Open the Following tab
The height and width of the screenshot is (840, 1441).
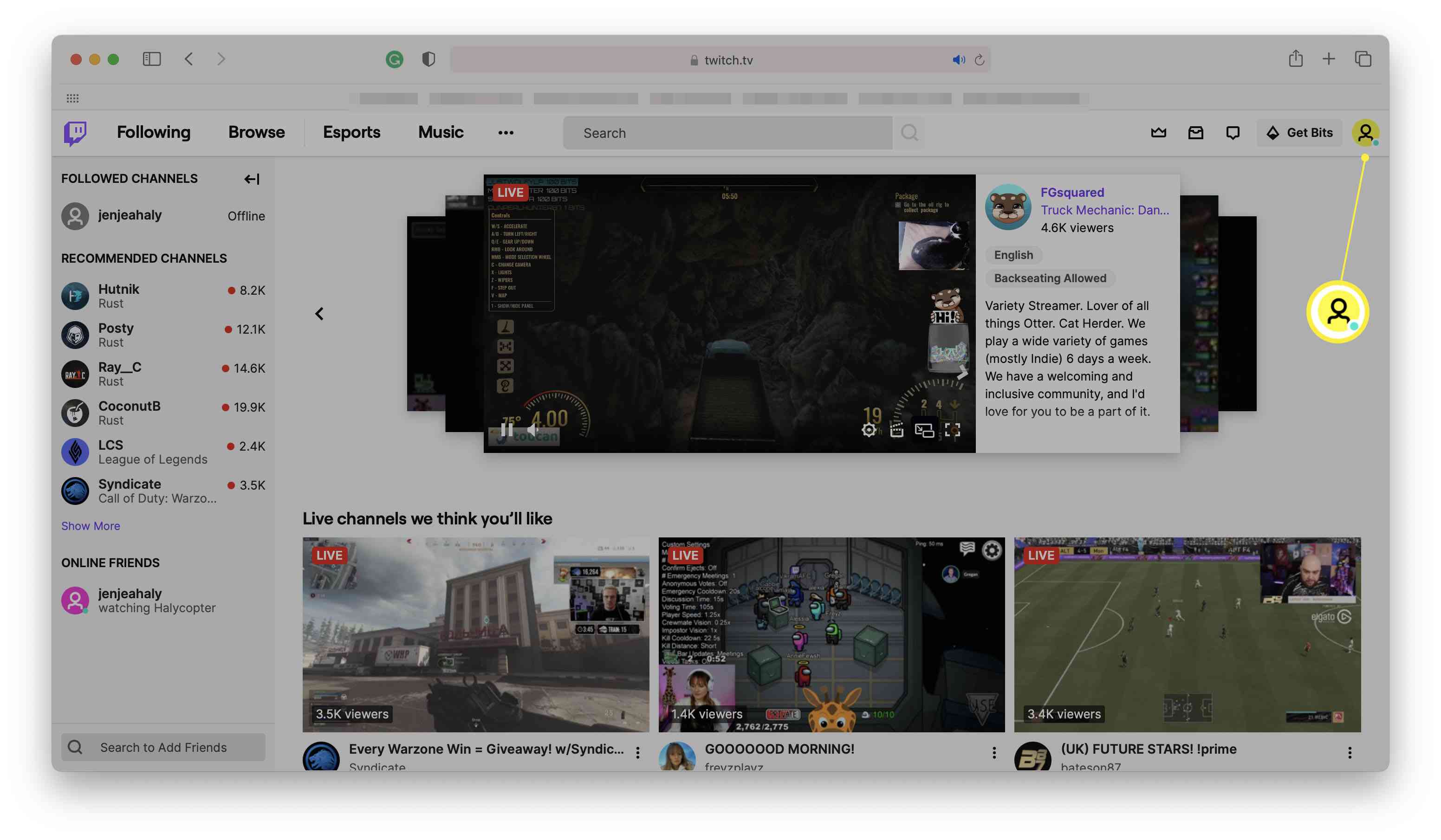coord(153,132)
